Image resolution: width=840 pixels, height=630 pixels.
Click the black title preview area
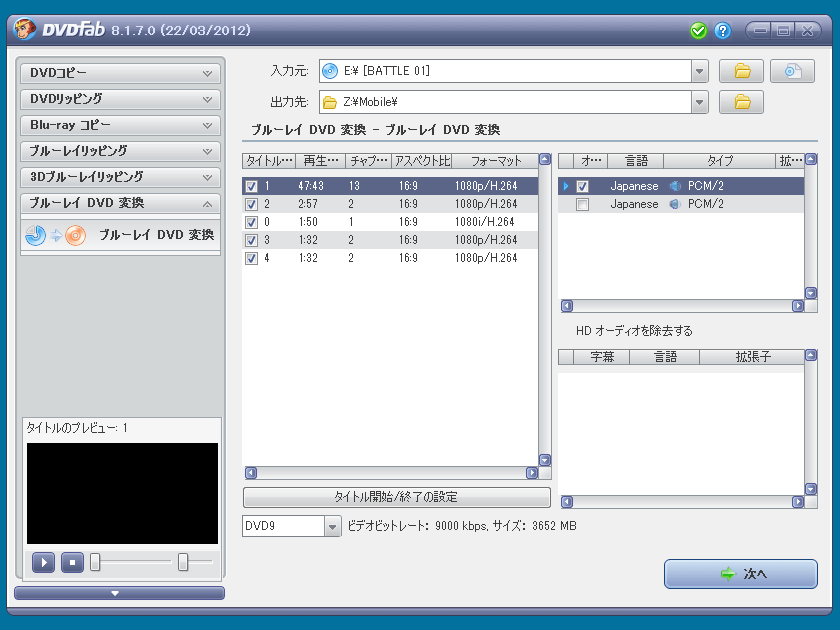pyautogui.click(x=122, y=493)
